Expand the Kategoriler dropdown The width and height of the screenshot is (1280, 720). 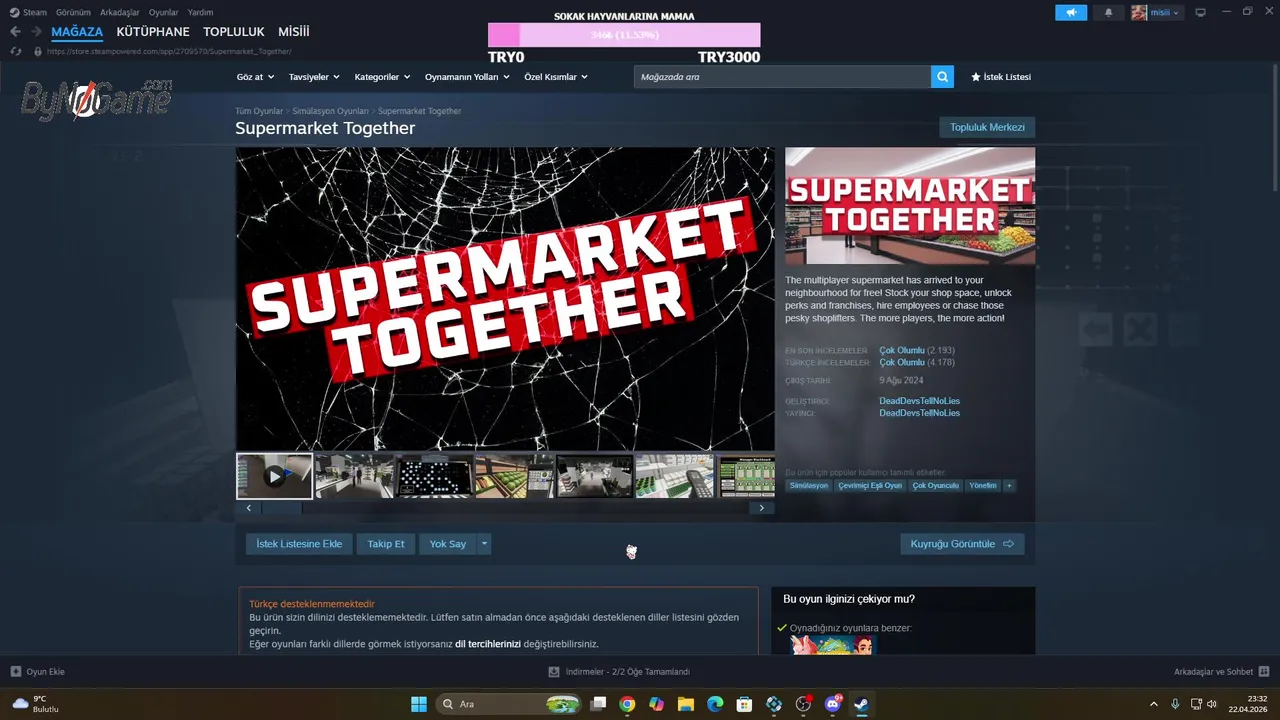382,77
